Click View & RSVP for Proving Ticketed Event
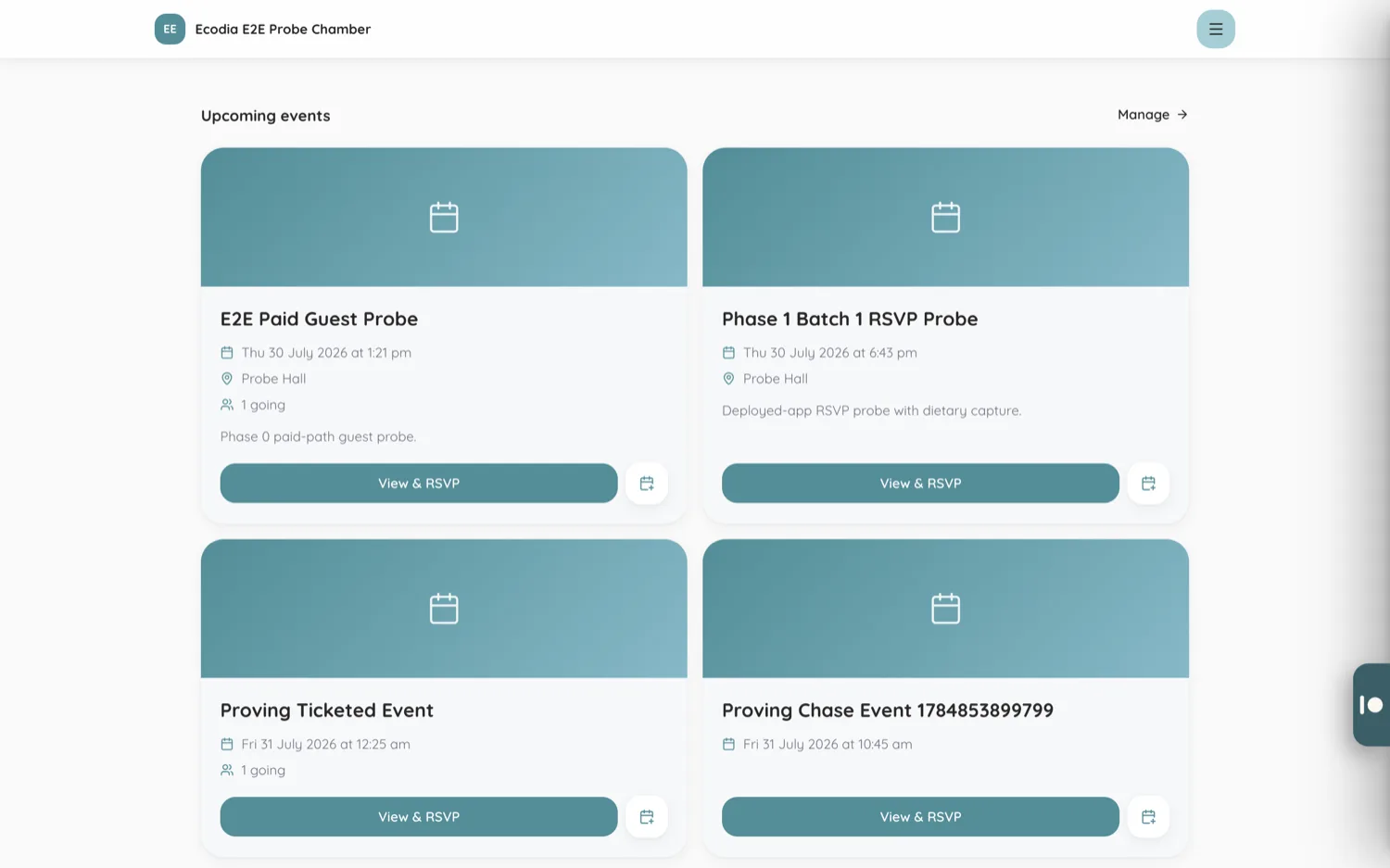Image resolution: width=1390 pixels, height=868 pixels. click(x=419, y=817)
